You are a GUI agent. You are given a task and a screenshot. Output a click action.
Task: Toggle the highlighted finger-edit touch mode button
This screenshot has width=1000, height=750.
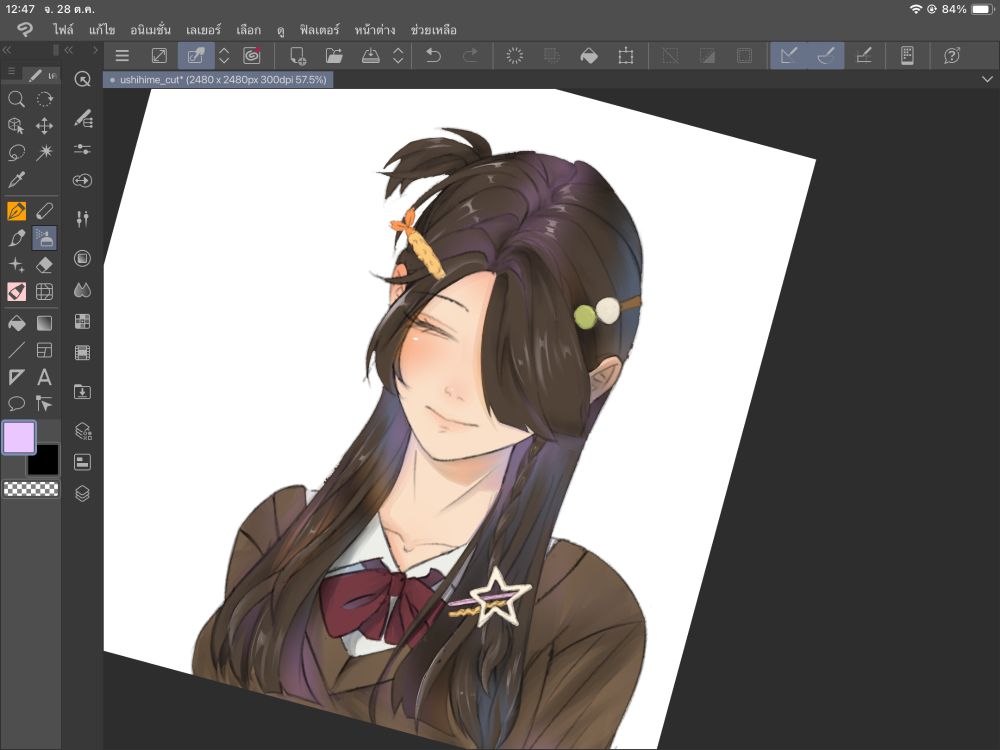tap(196, 55)
